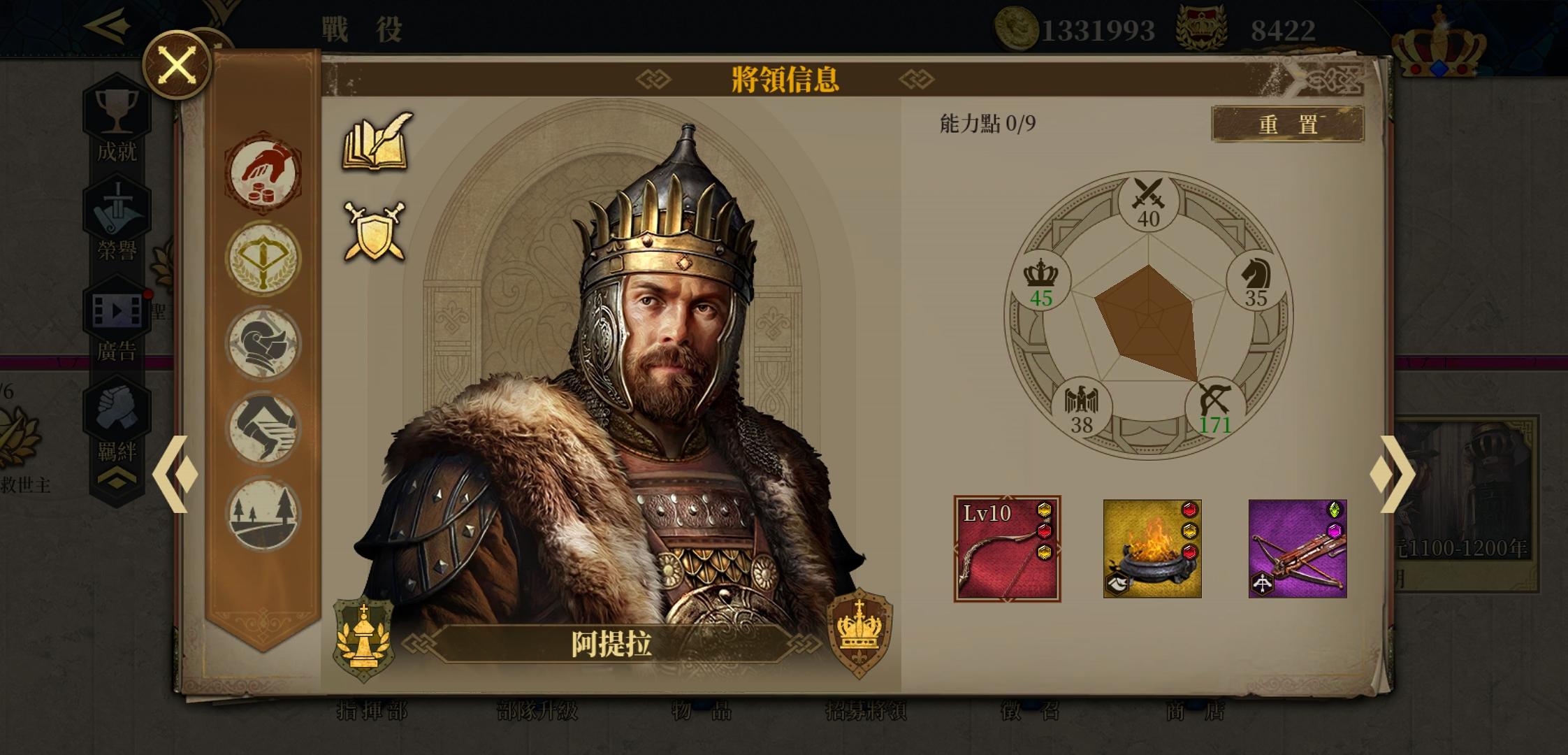1568x755 pixels.
Task: Click the 重置 reset button
Action: (x=1288, y=124)
